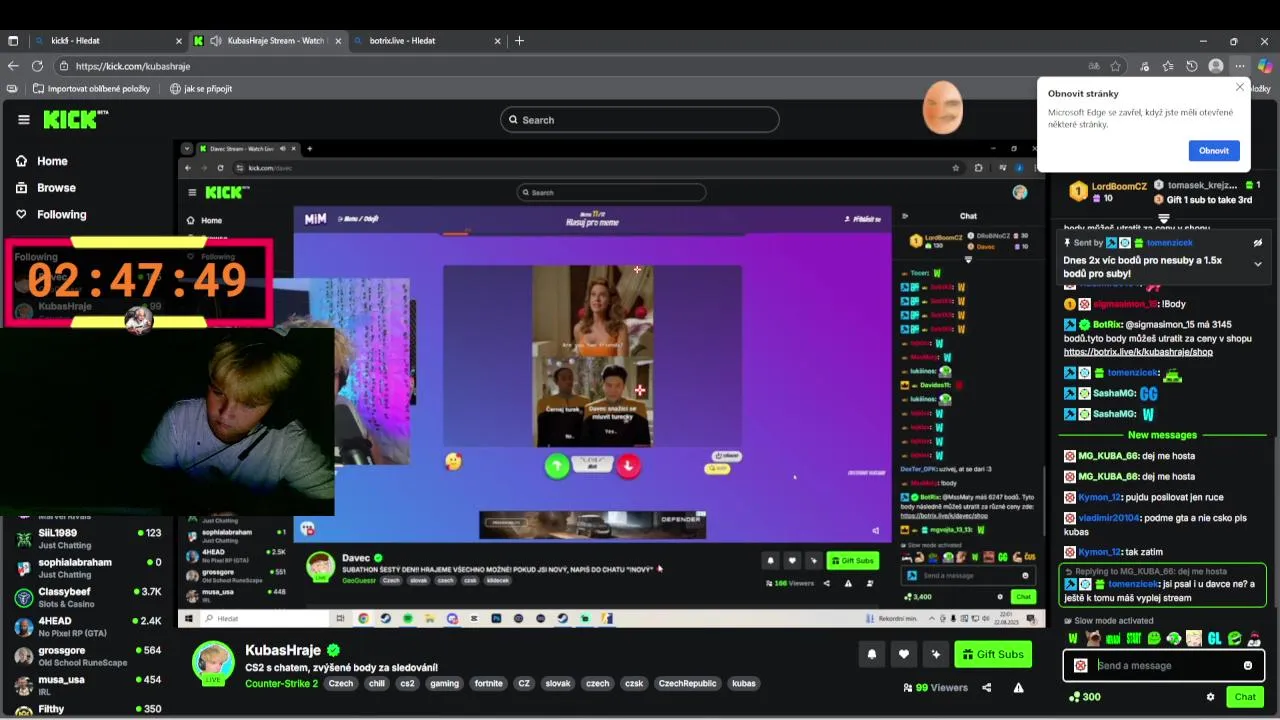The width and height of the screenshot is (1280, 720).
Task: Mute the KubasHraje Stream tab audio
Action: coord(217,41)
